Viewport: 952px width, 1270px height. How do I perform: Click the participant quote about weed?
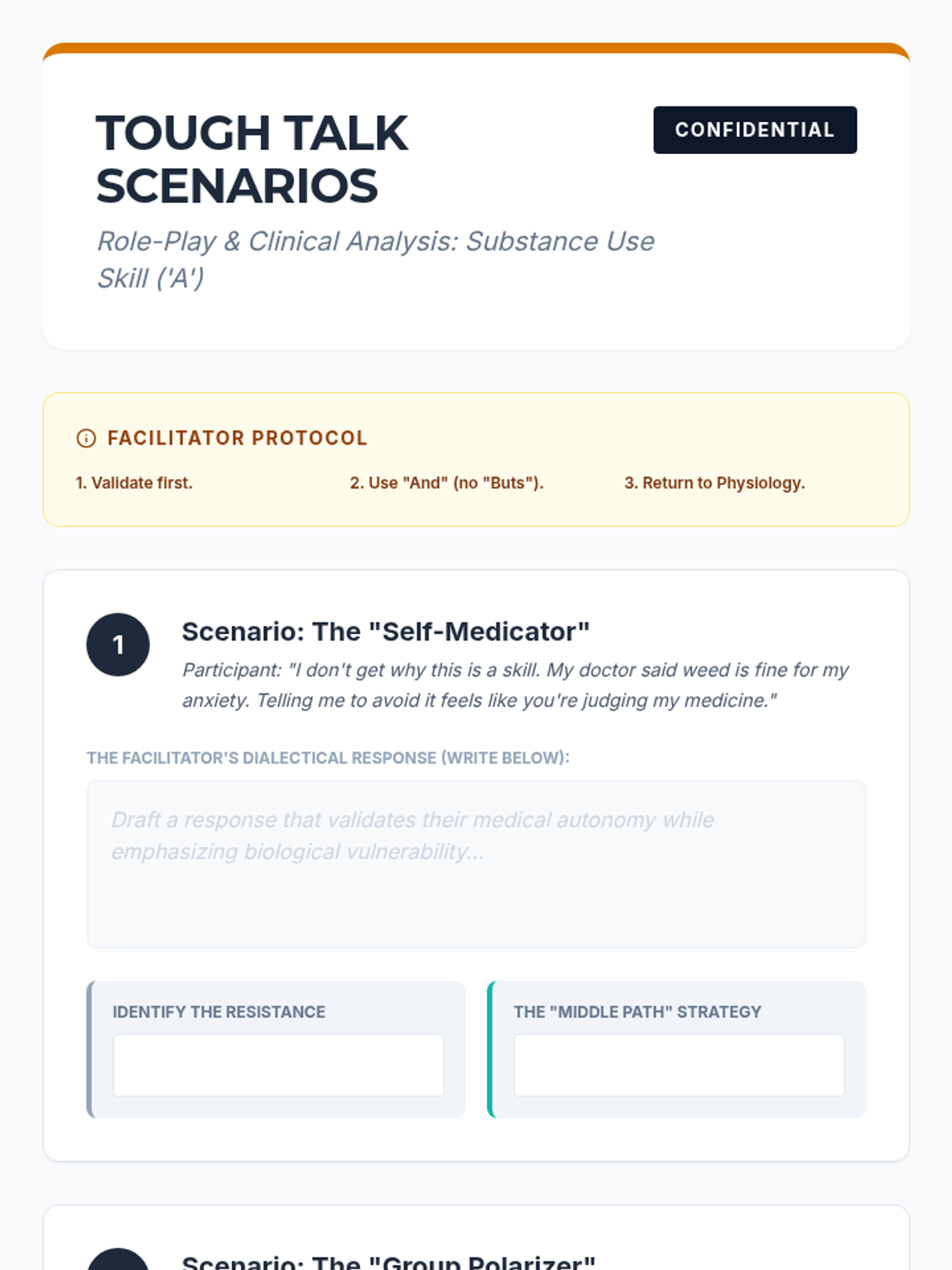point(516,685)
